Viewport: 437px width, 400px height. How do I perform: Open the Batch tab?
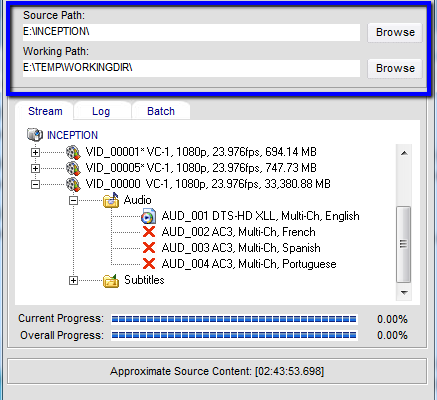pos(161,111)
